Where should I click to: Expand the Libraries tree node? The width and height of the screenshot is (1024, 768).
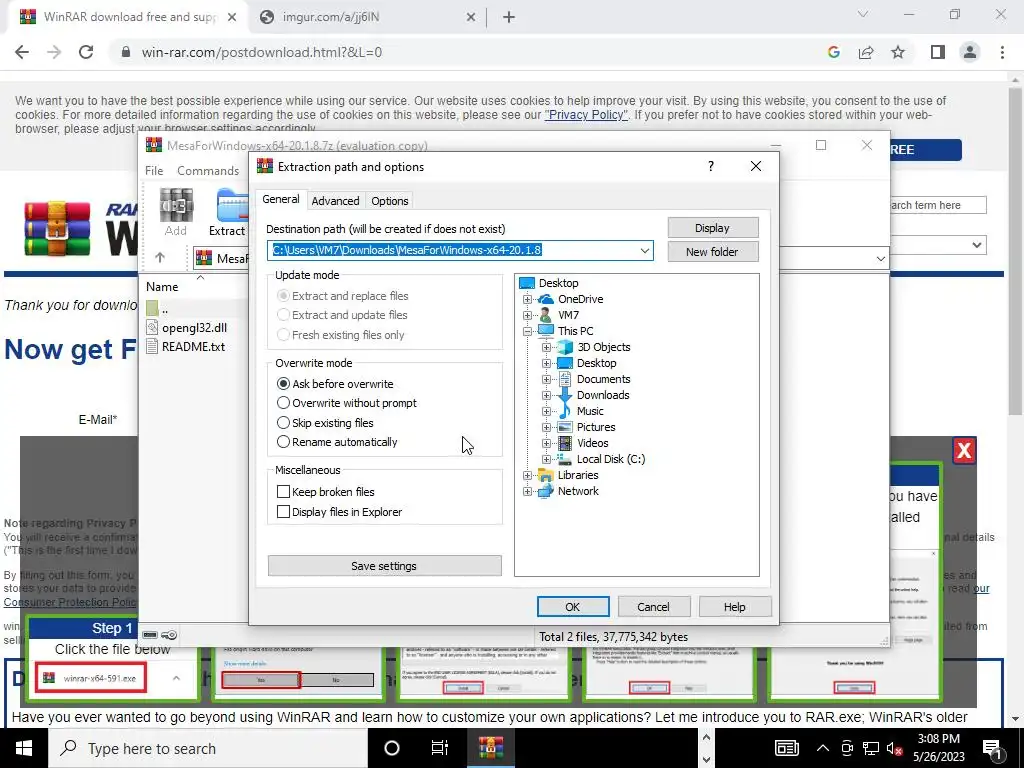point(527,475)
